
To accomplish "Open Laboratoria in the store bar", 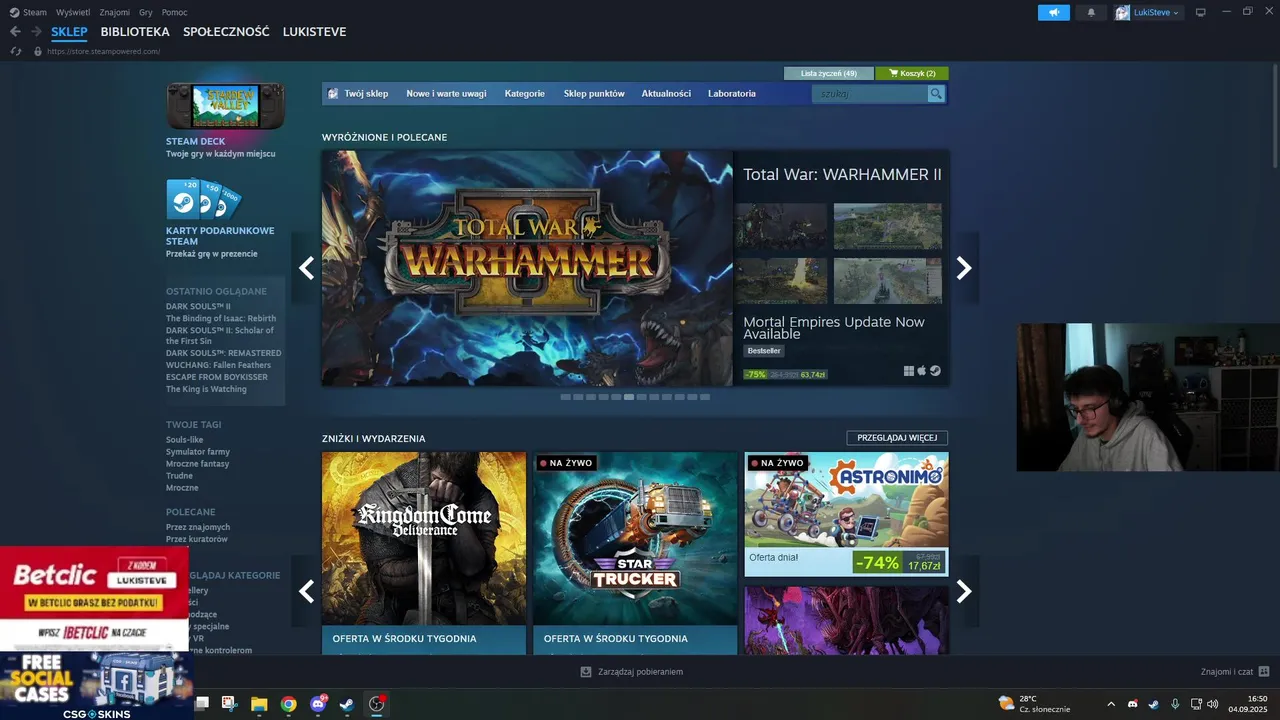I will click(x=732, y=94).
